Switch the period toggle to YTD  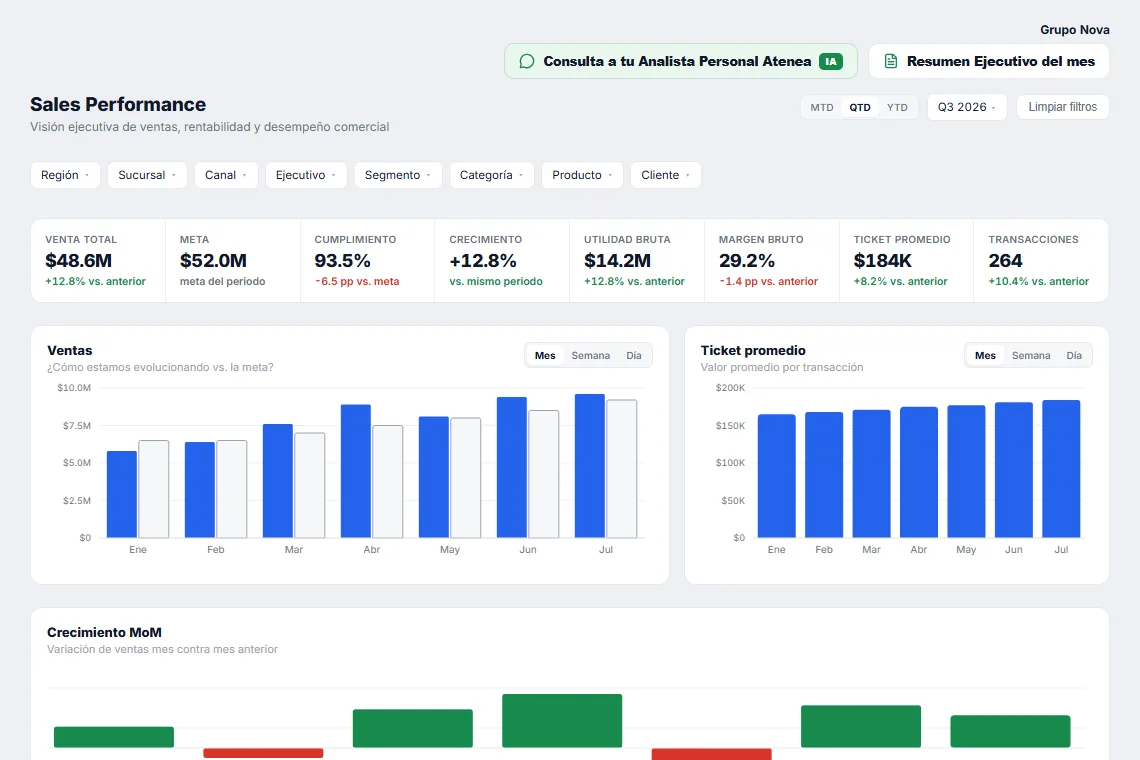897,108
